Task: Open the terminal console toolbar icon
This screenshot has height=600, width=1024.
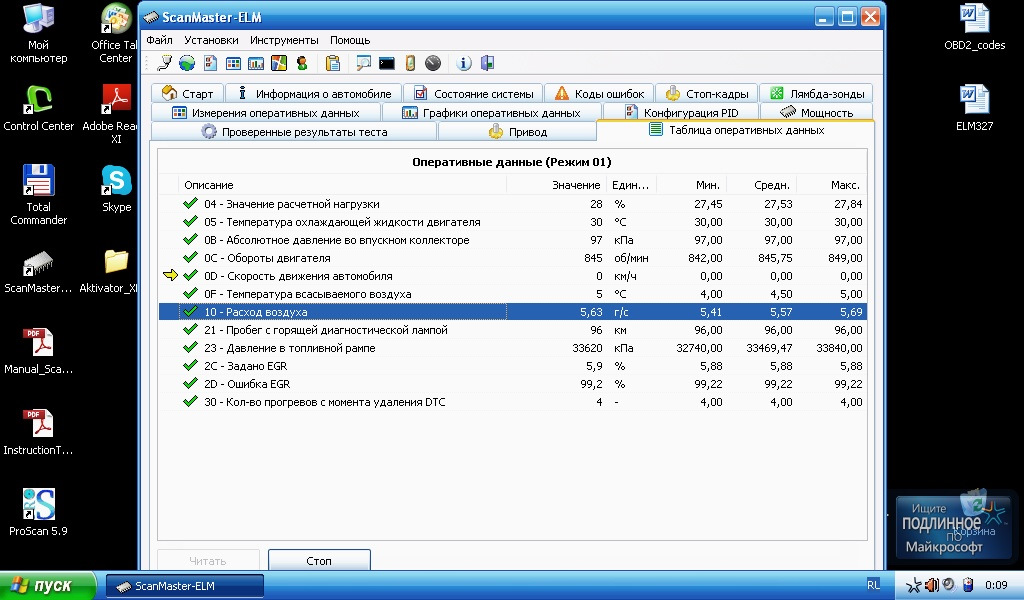Action: (x=387, y=63)
